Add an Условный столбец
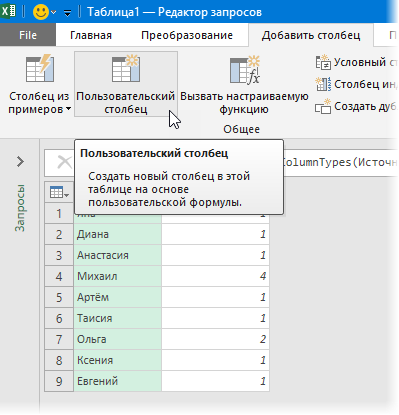 [x=356, y=62]
